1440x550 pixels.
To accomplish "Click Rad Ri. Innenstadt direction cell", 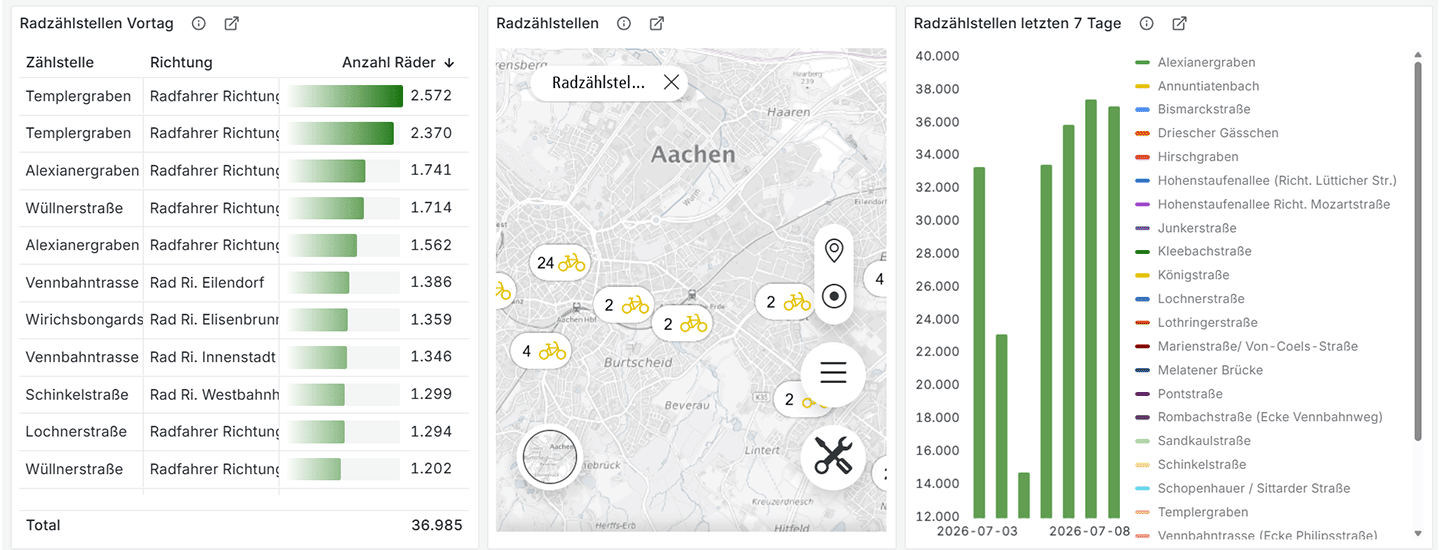I will [x=213, y=357].
